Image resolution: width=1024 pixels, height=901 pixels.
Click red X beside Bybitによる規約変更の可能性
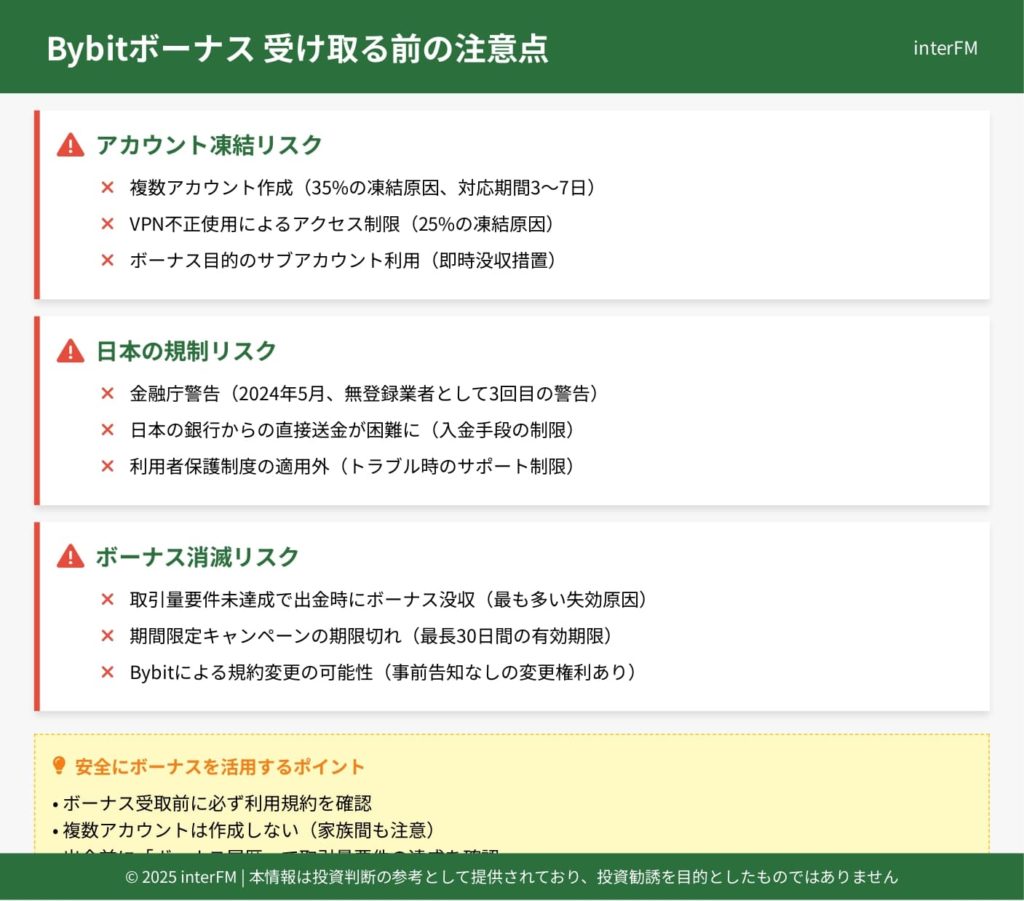pos(108,672)
